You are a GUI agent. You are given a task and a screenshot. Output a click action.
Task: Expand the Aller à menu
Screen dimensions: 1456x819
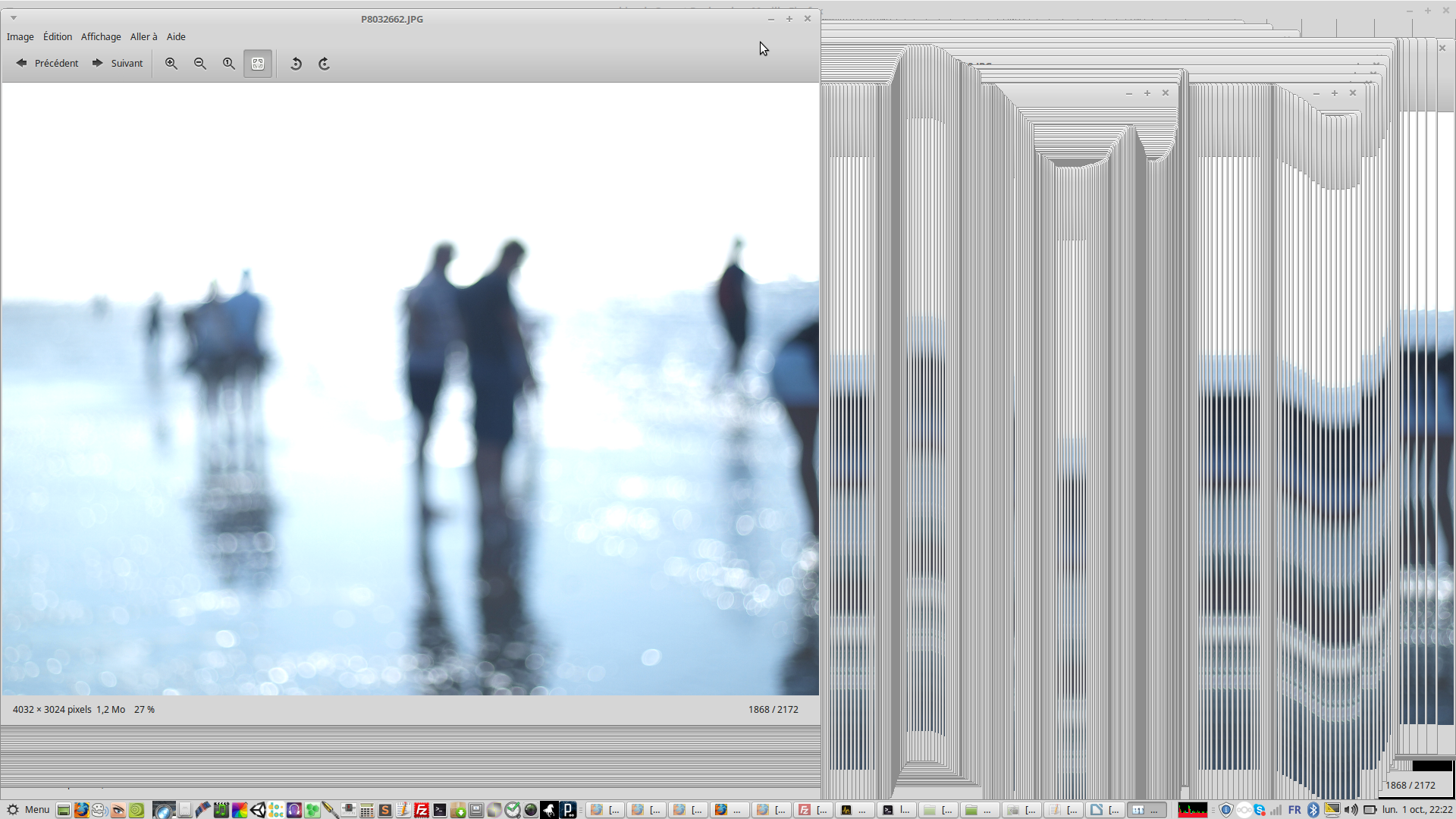point(143,36)
